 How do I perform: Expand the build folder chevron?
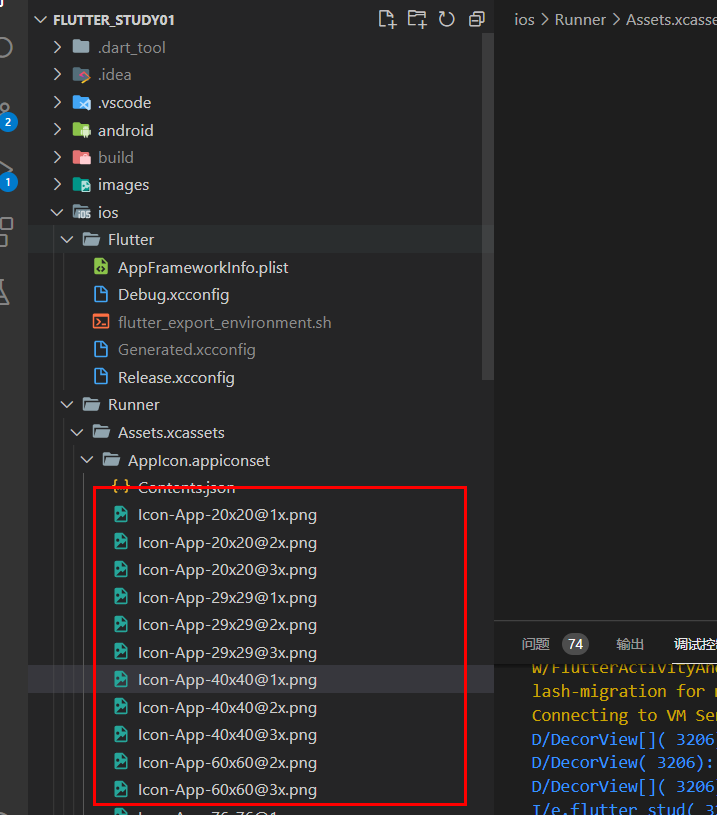58,157
